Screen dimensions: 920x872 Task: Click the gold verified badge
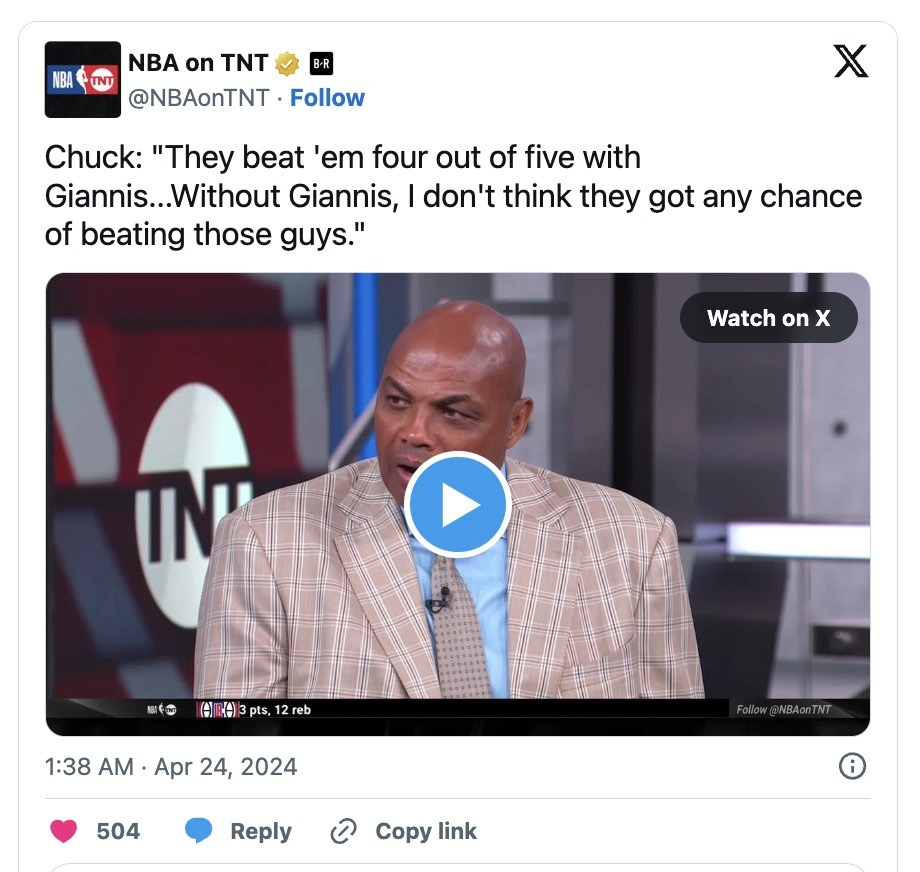click(x=287, y=64)
